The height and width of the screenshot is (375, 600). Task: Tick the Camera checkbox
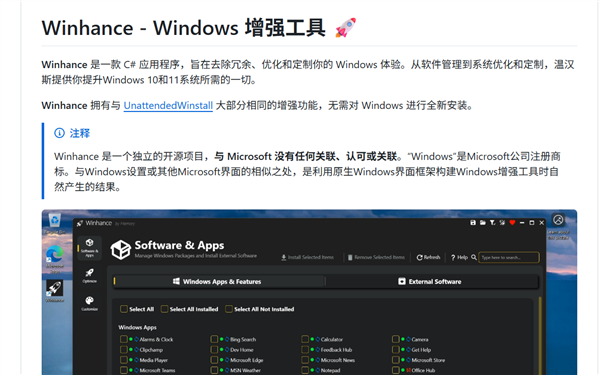tap(396, 339)
